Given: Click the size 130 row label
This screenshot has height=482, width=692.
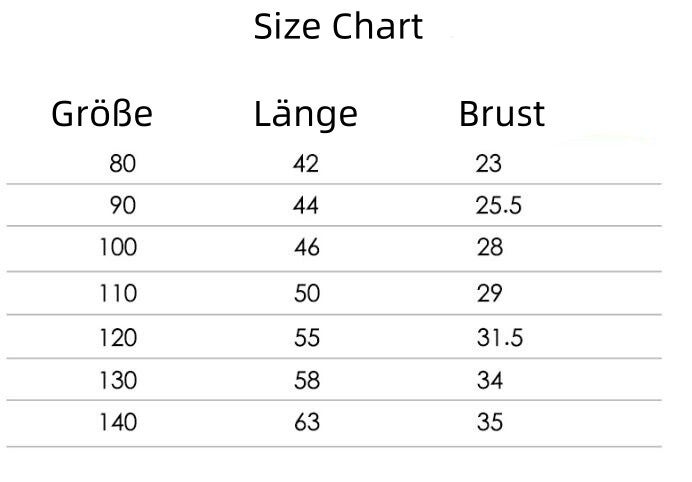Looking at the screenshot, I should (118, 380).
